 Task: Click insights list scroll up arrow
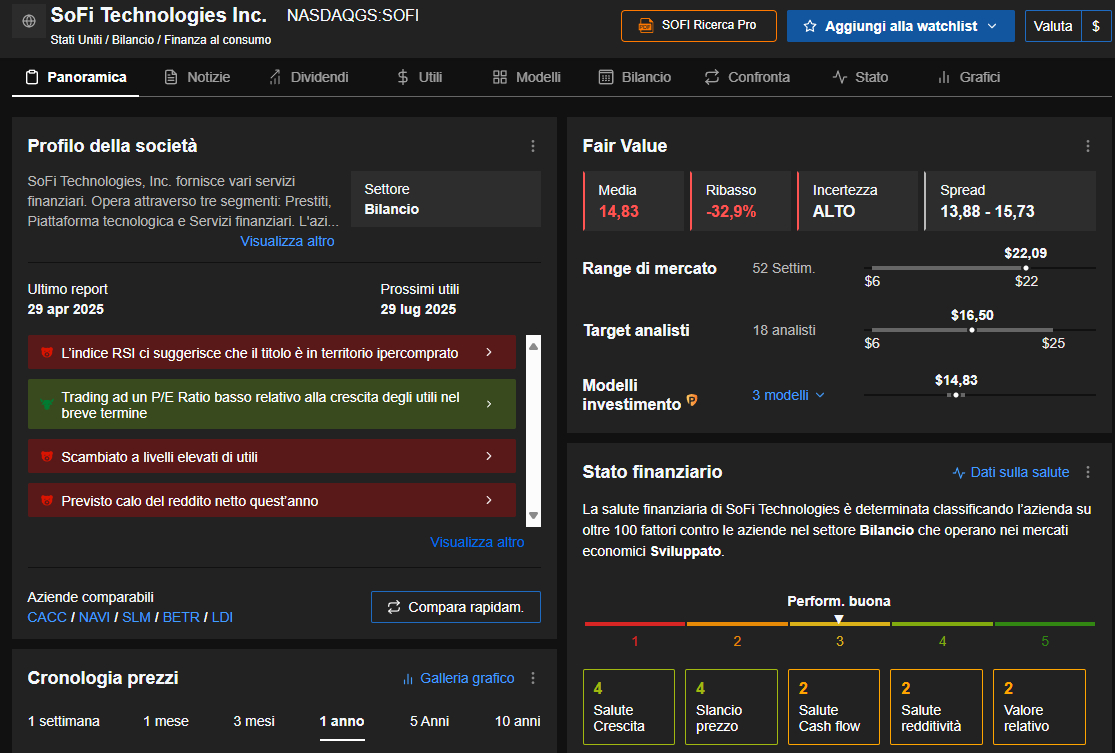pyautogui.click(x=533, y=346)
